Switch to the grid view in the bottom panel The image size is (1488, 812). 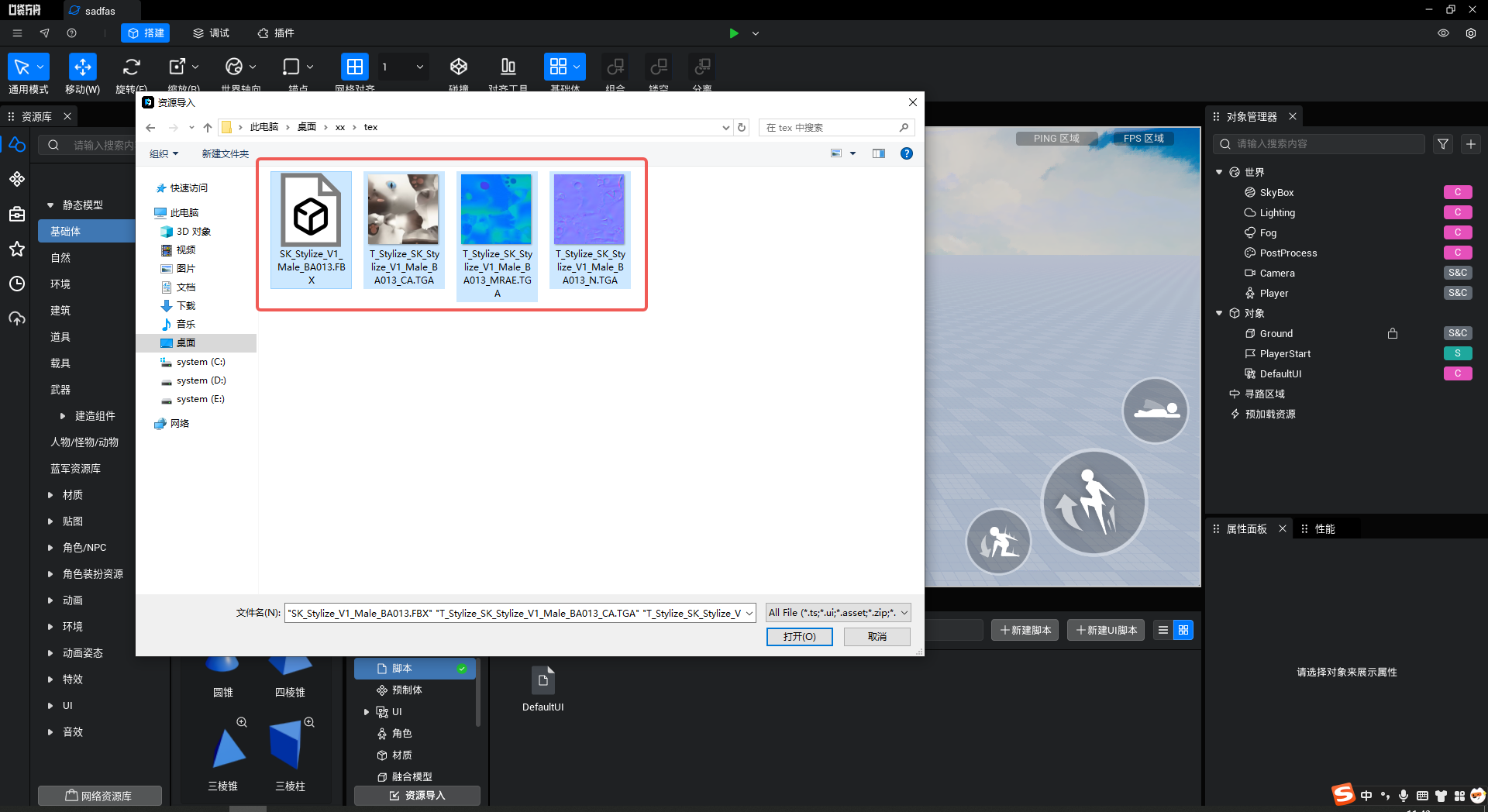(x=1183, y=630)
